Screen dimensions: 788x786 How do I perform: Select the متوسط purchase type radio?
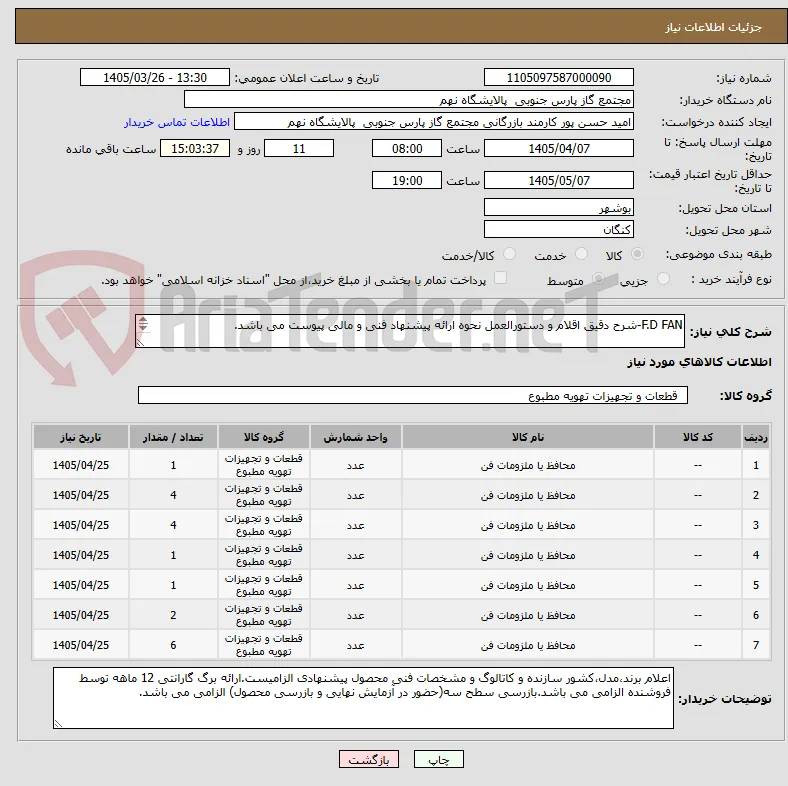point(598,279)
